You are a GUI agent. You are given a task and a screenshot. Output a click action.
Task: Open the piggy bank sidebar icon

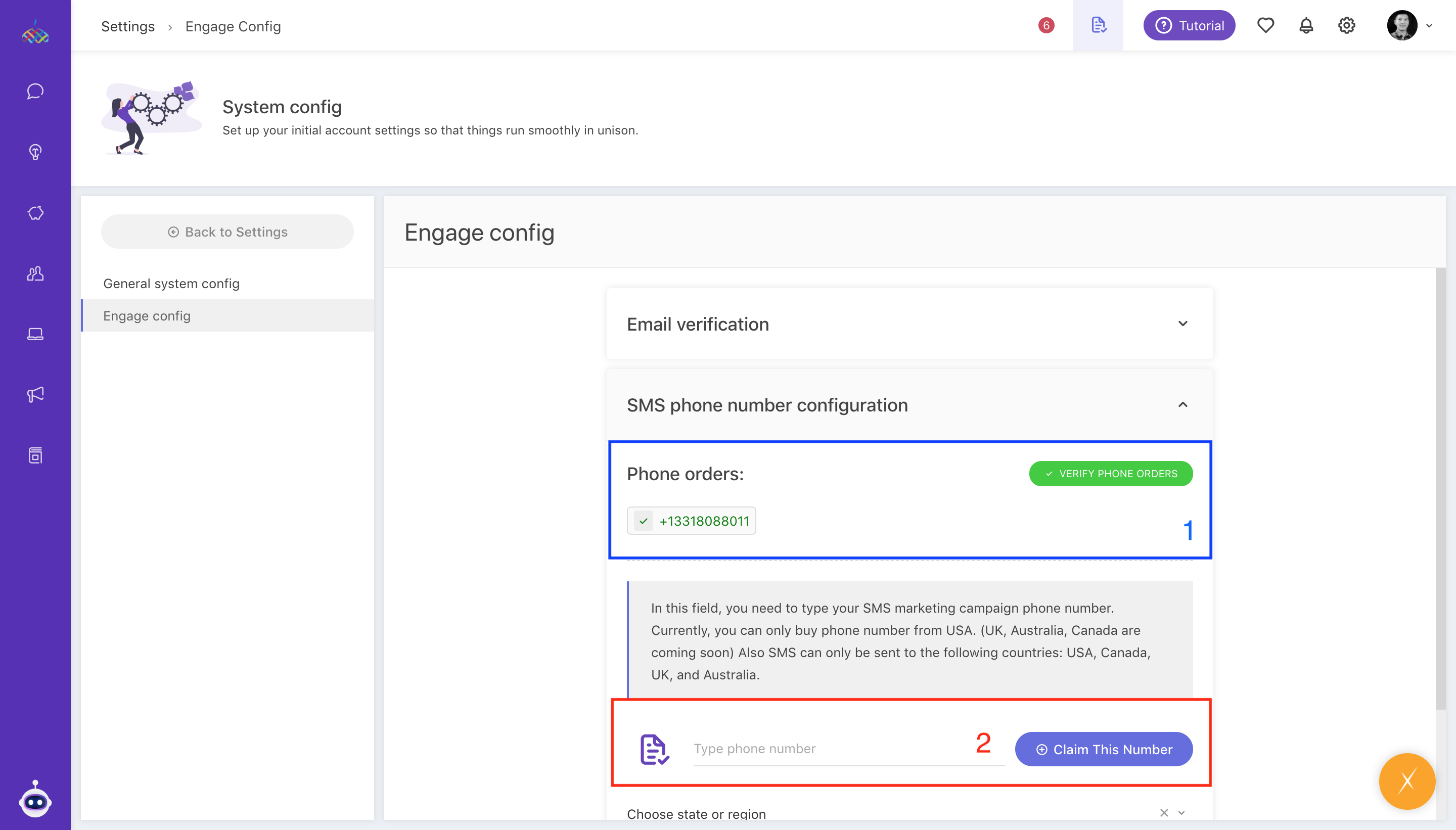coord(35,213)
